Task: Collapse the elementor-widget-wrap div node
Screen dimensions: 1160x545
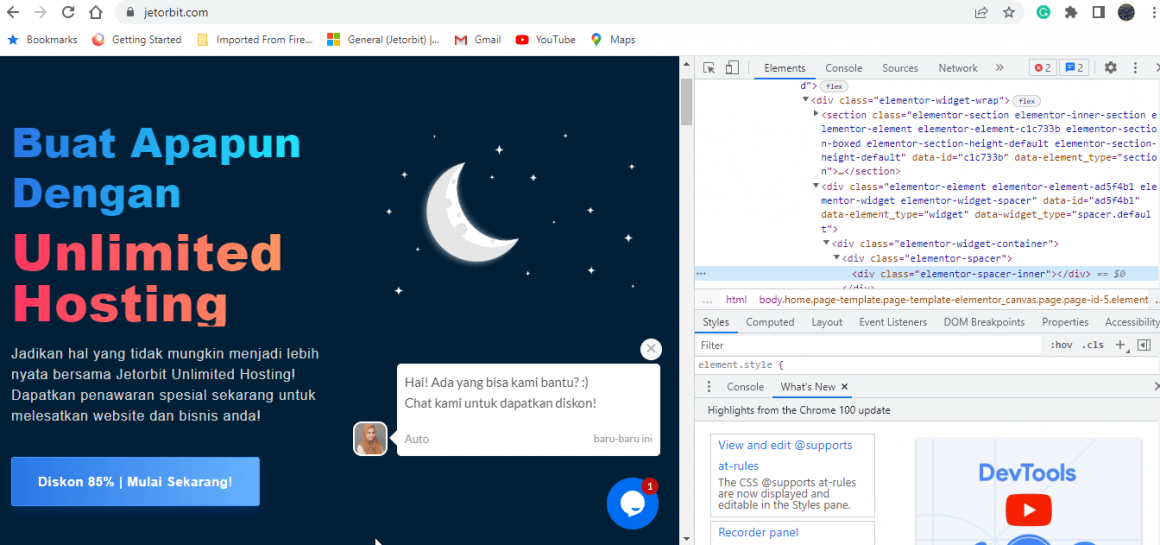Action: 806,100
